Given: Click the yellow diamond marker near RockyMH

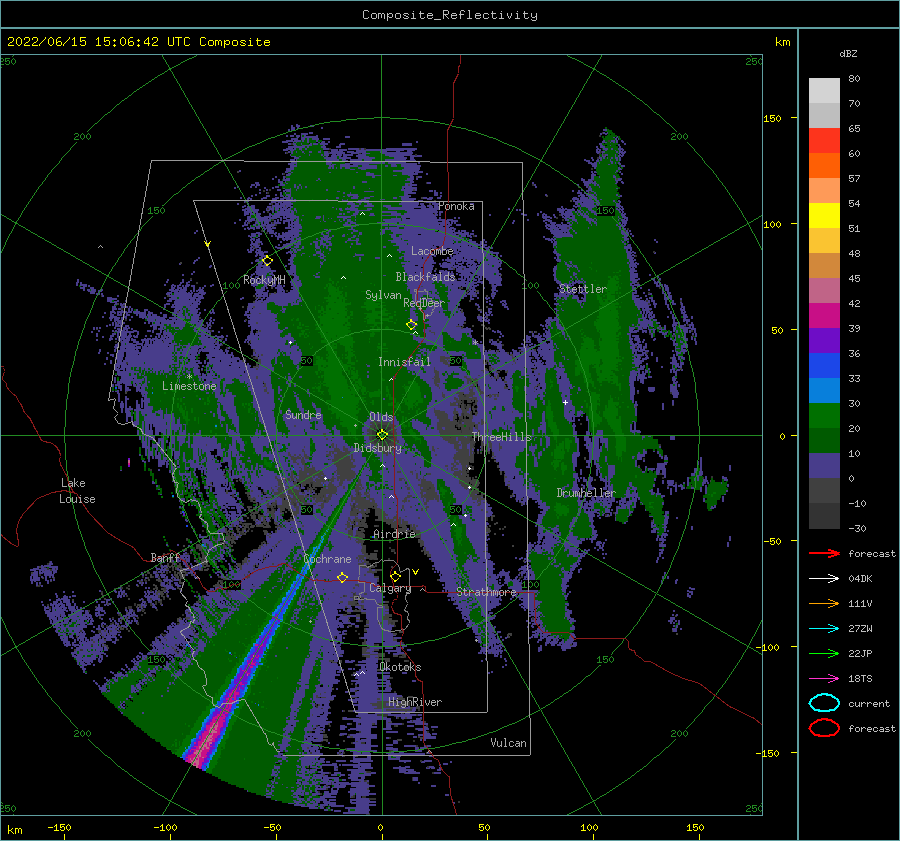Looking at the screenshot, I should [267, 261].
